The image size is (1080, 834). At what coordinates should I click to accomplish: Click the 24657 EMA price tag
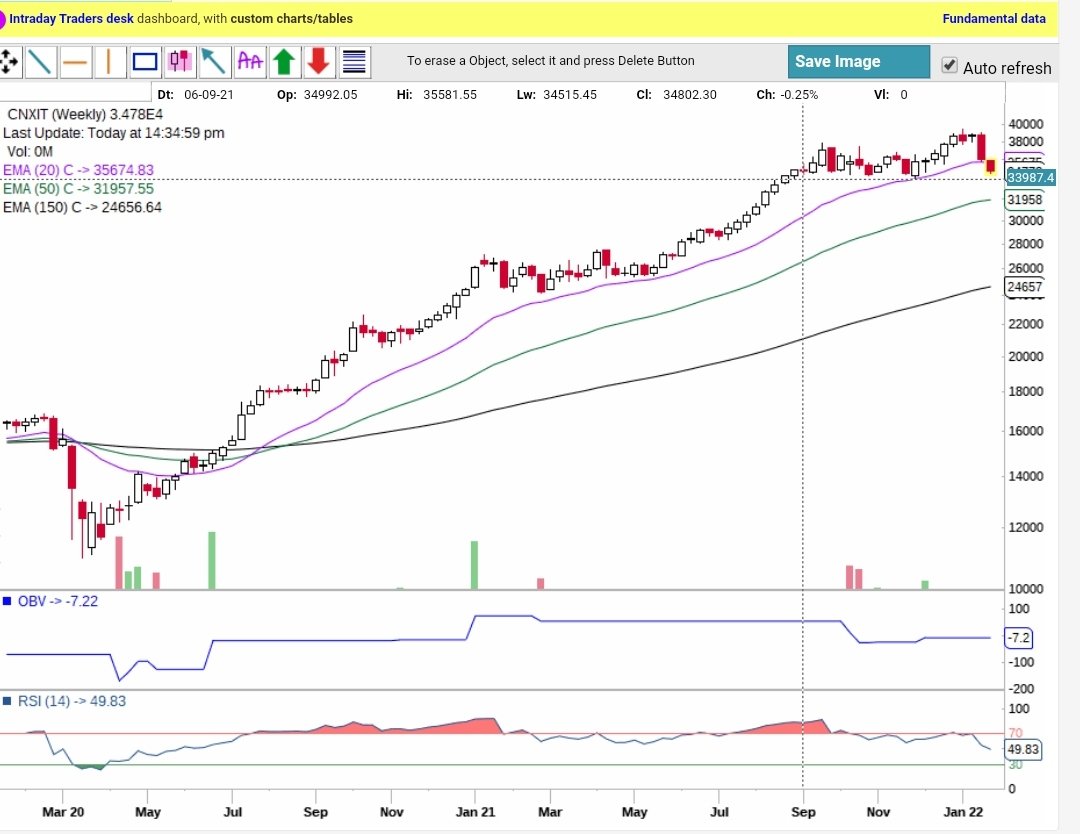1025,286
